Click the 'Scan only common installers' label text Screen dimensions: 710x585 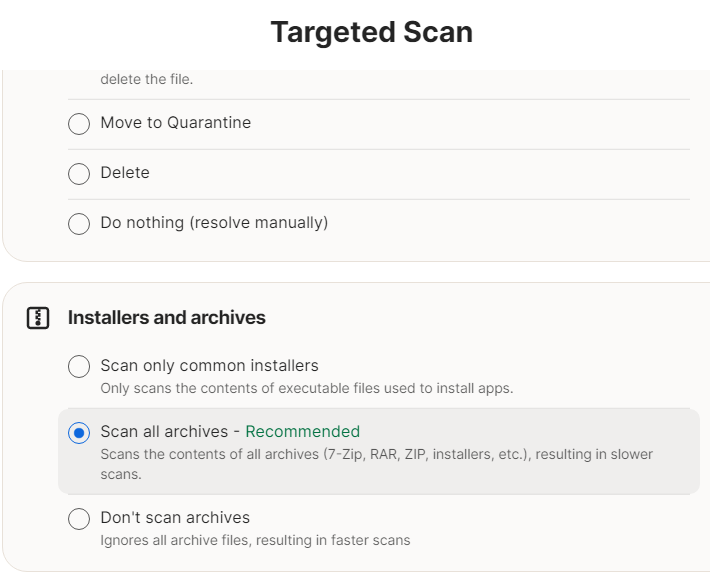[x=209, y=366]
